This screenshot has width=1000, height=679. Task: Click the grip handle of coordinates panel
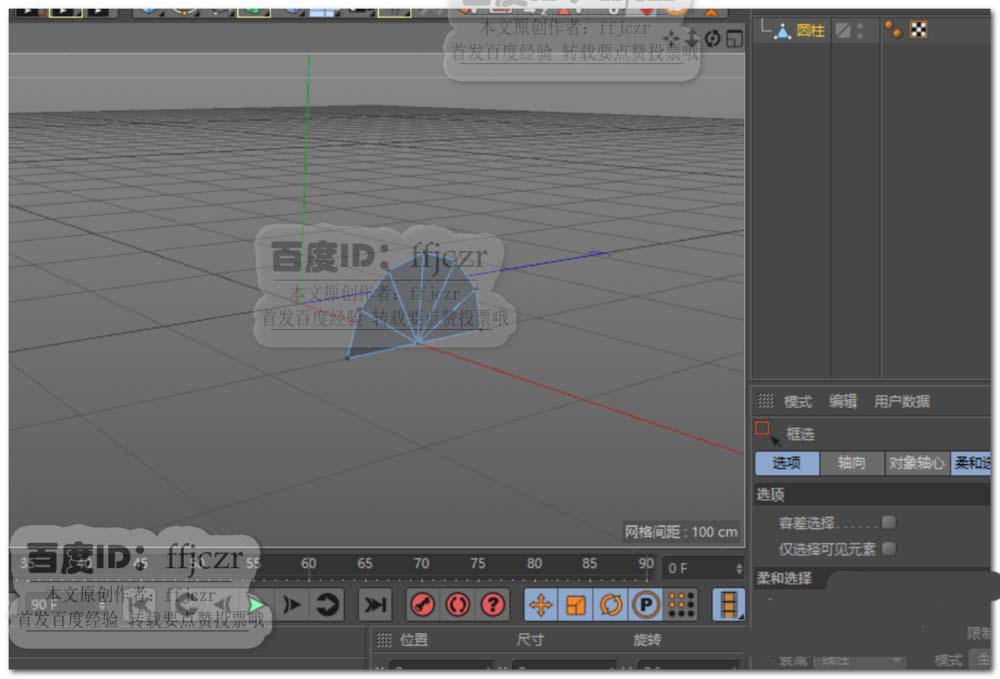click(x=384, y=639)
